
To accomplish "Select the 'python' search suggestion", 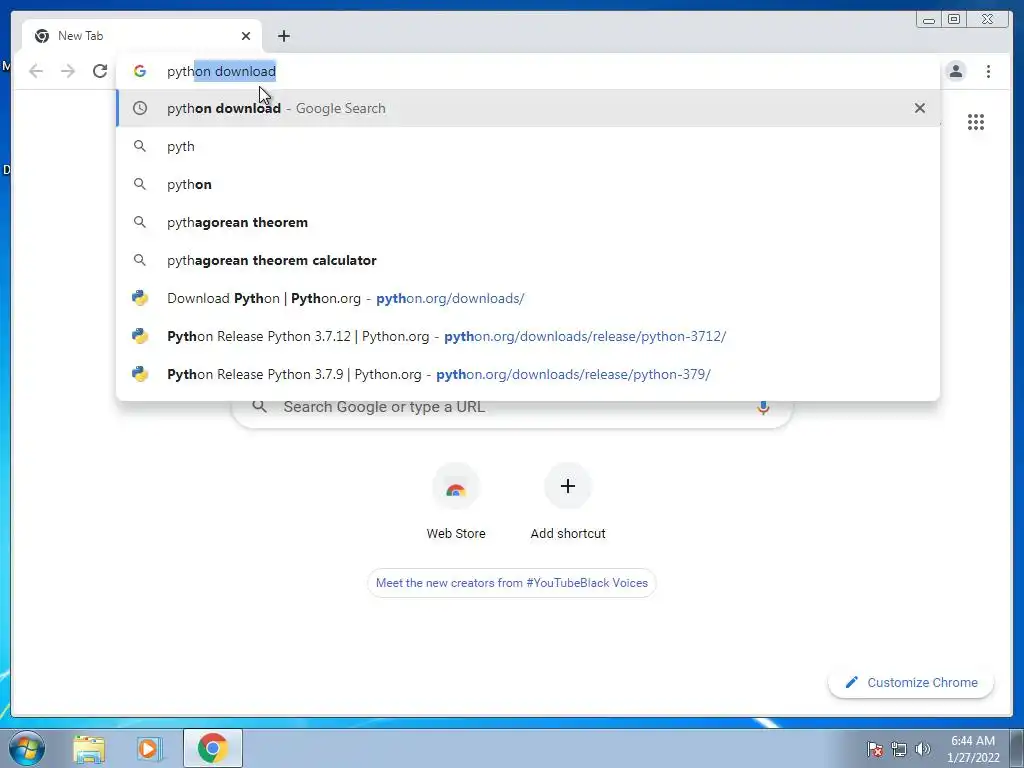I will click(528, 184).
